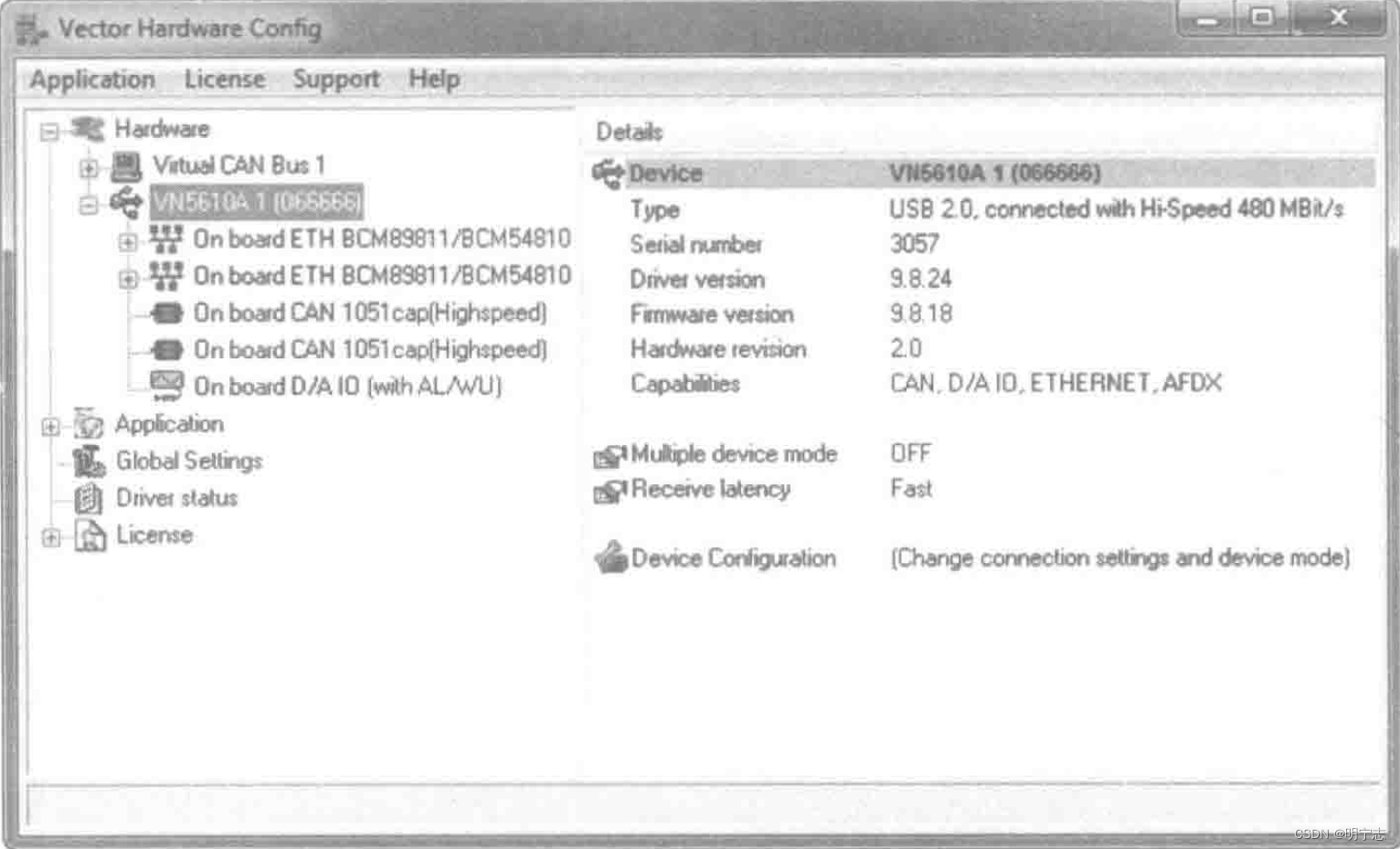
Task: Click the driver version value 9.8.24
Action: pyautogui.click(x=921, y=279)
